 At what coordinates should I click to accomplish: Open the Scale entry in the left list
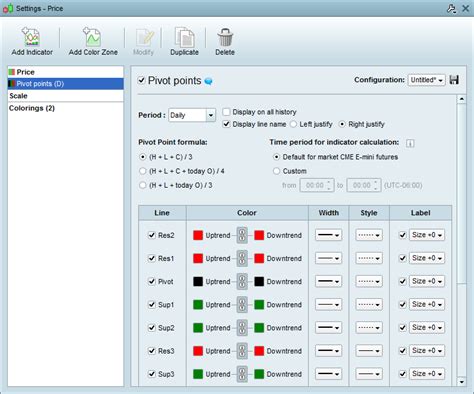[x=65, y=96]
